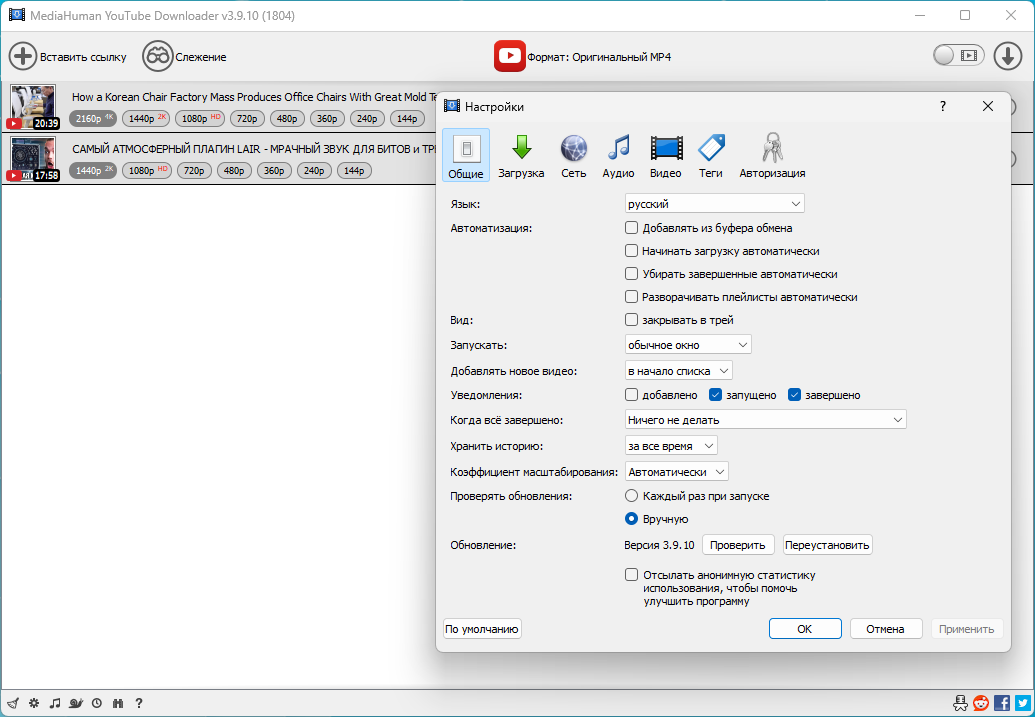Enable Разворачивать плейлисты автоматически checkbox

632,297
